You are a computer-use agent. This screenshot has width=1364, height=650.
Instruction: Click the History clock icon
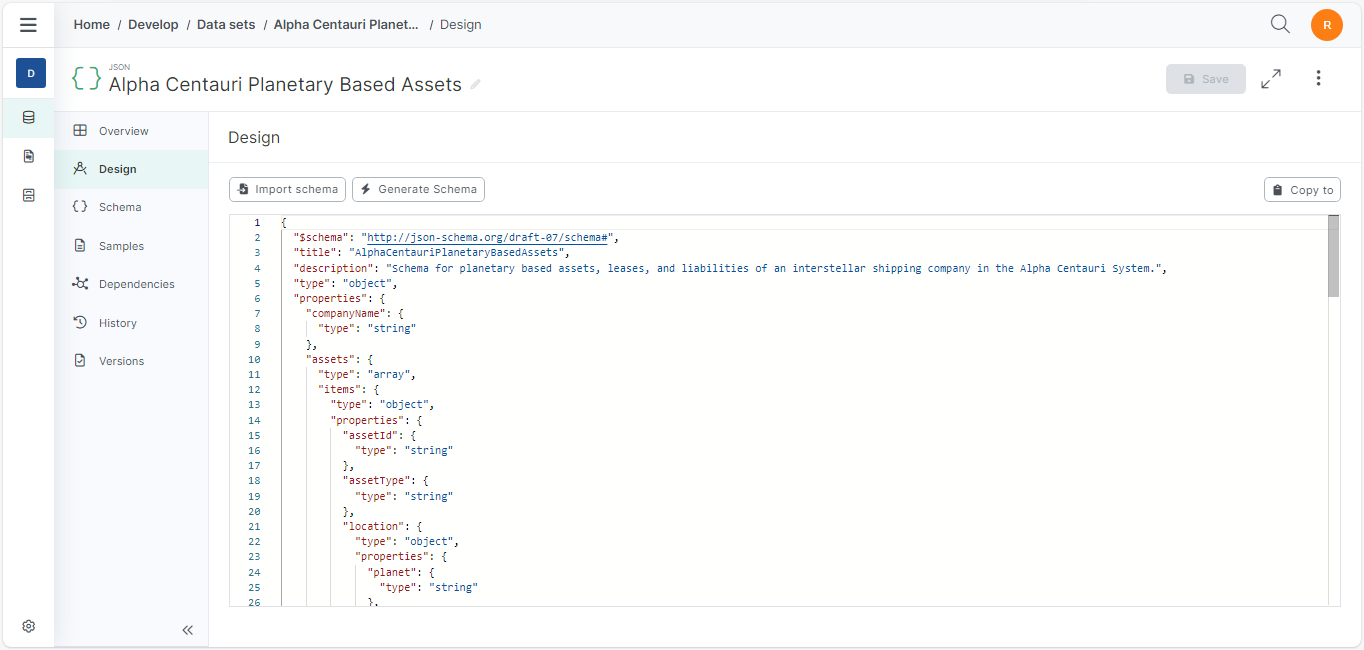[x=80, y=322]
